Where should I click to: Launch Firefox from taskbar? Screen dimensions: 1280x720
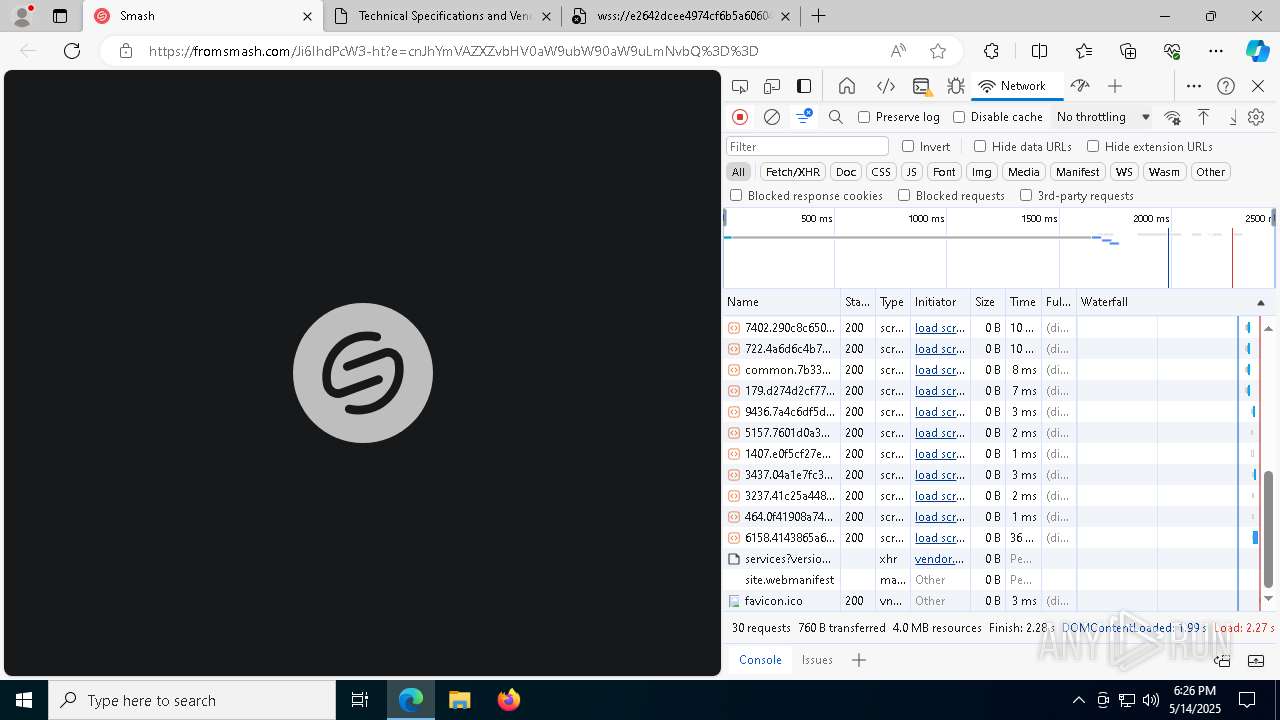(509, 700)
